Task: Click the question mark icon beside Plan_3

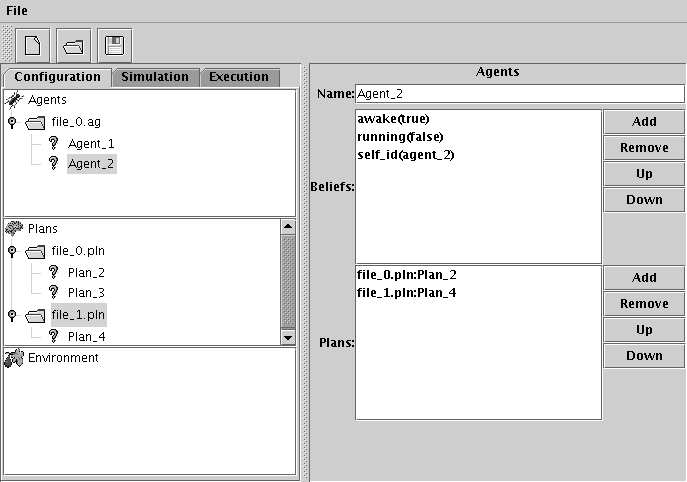Action: click(54, 293)
